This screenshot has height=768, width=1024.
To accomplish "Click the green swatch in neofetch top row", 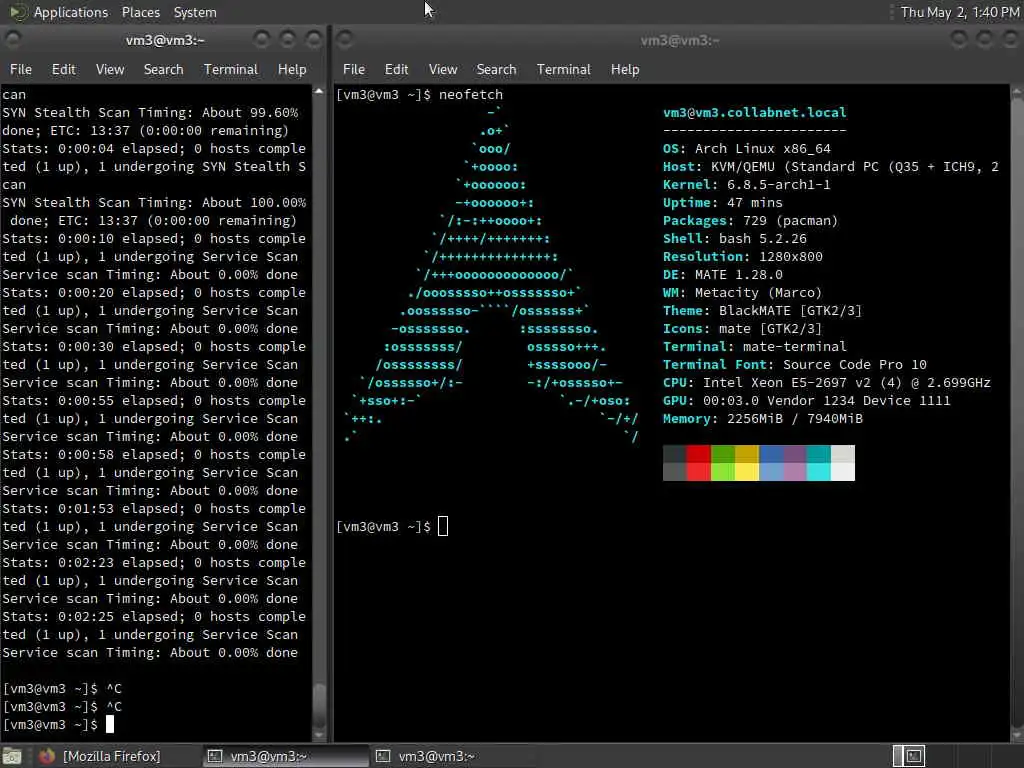I will (x=722, y=454).
